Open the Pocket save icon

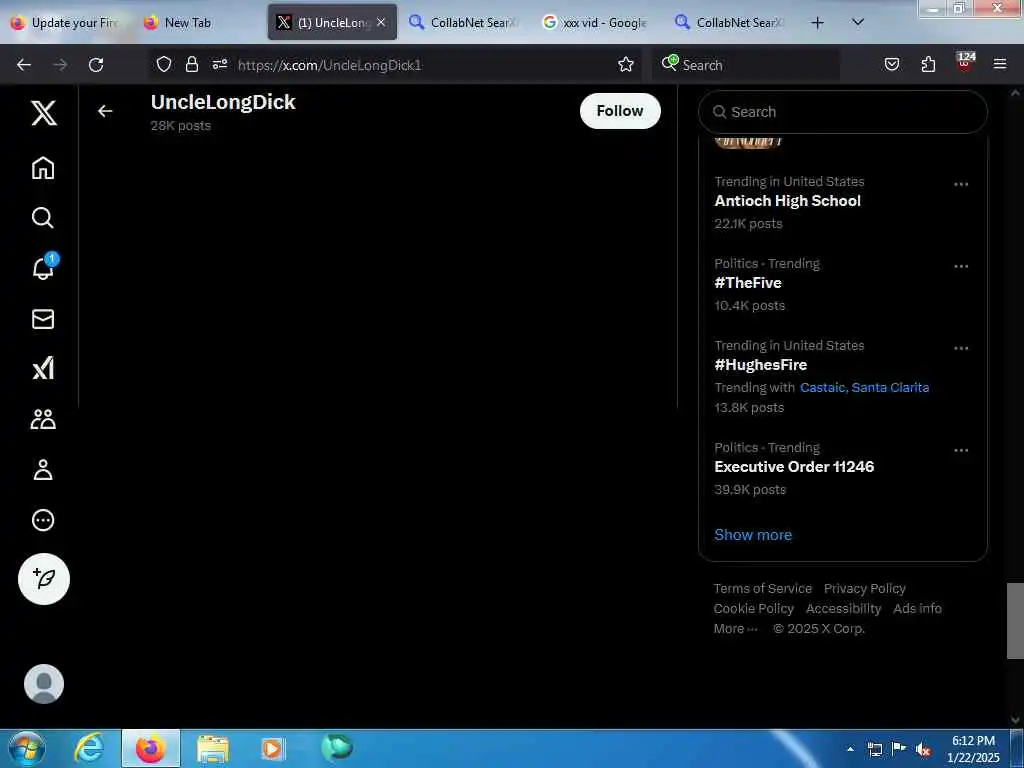[x=892, y=64]
